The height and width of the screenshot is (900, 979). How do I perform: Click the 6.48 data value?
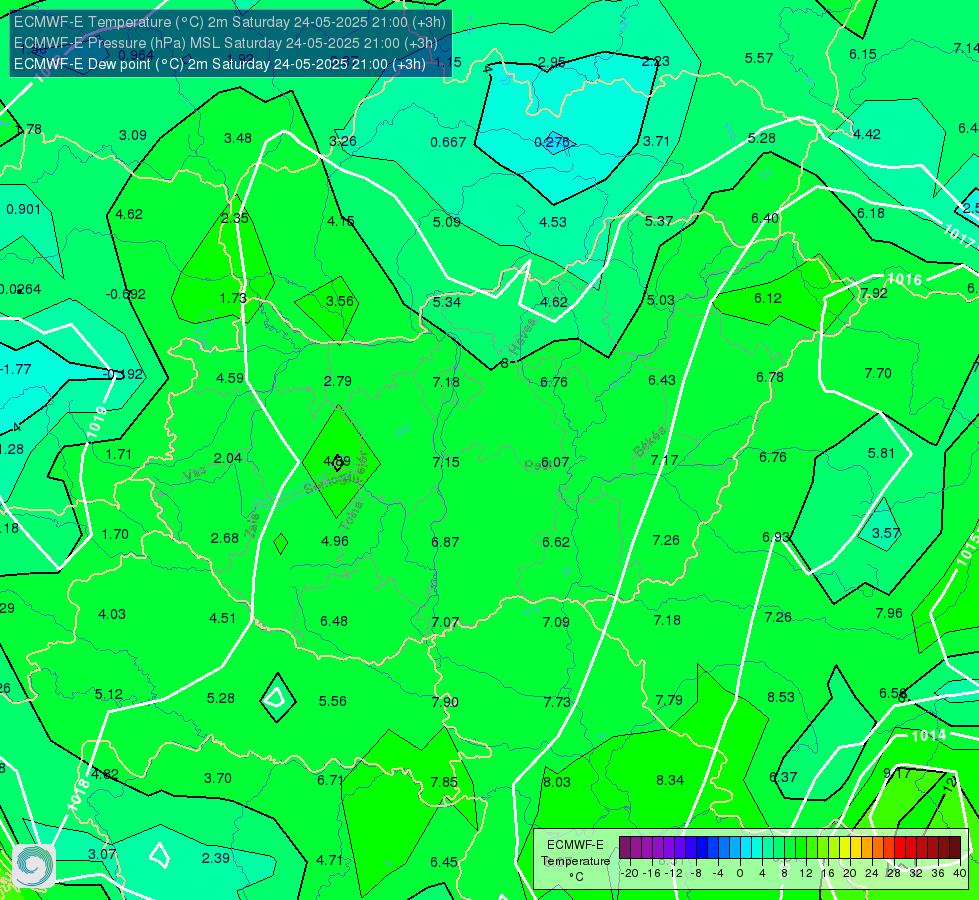pos(334,621)
